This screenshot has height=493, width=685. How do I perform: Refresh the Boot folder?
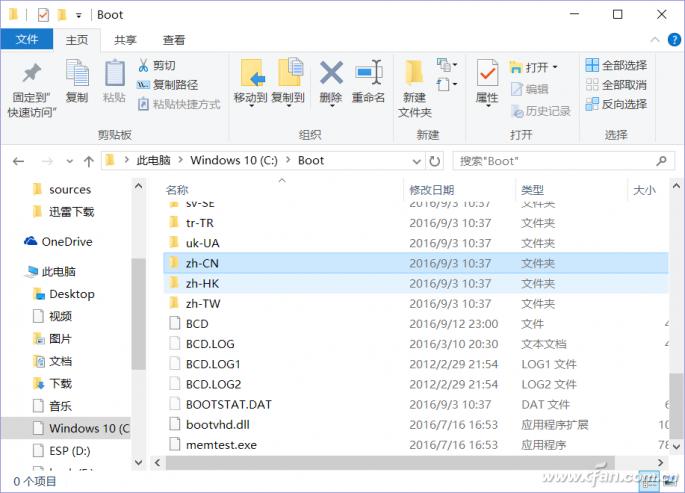435,162
